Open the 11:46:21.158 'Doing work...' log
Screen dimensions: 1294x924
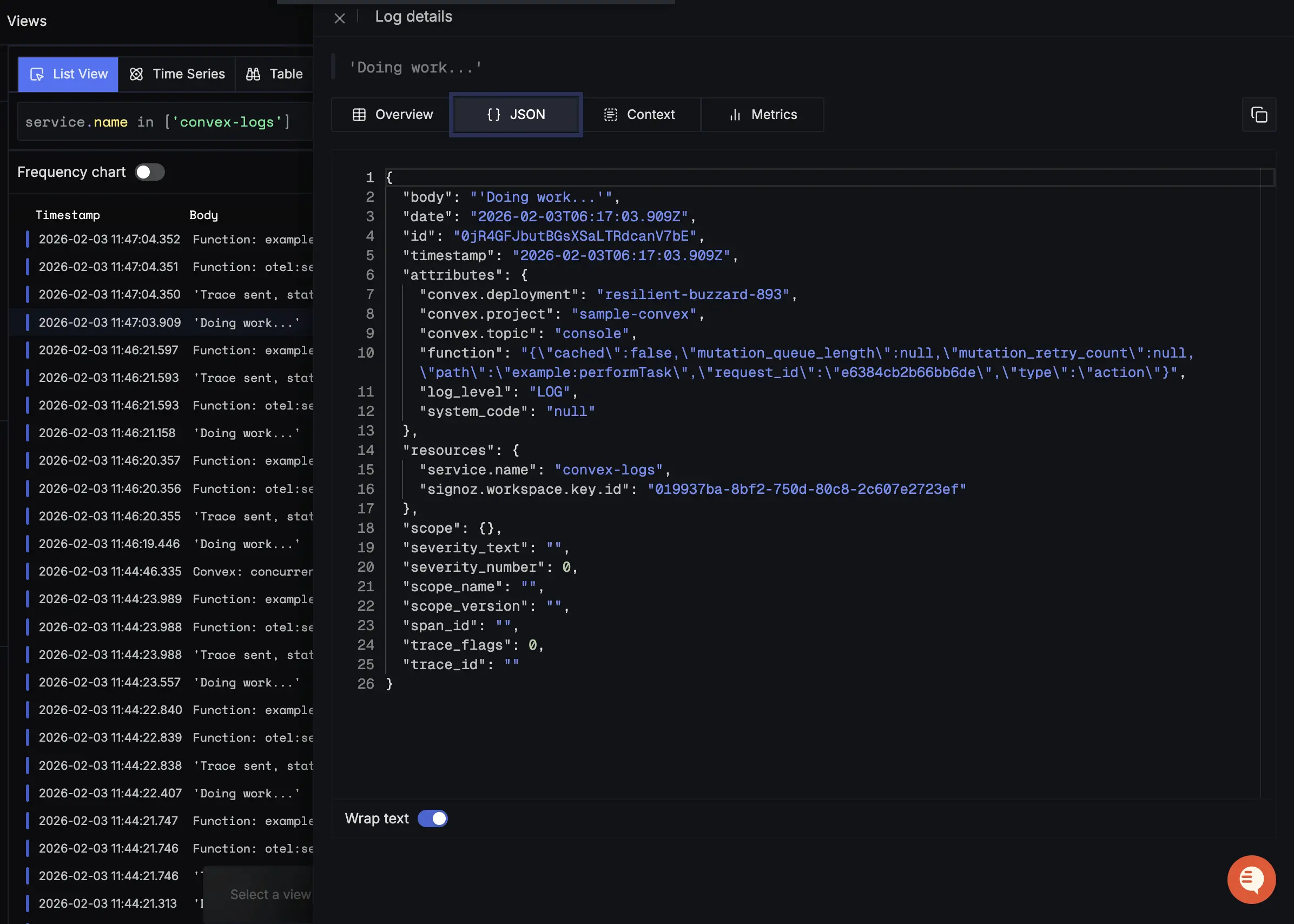pos(170,433)
